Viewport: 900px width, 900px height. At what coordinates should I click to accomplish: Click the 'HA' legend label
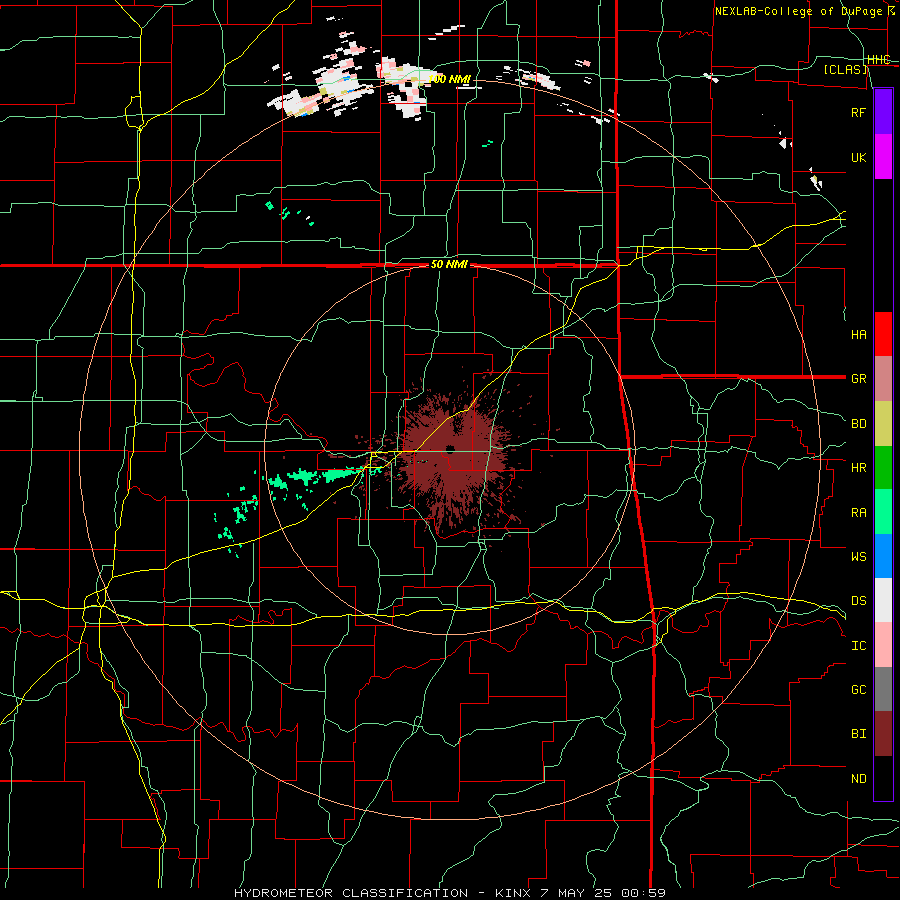click(858, 335)
